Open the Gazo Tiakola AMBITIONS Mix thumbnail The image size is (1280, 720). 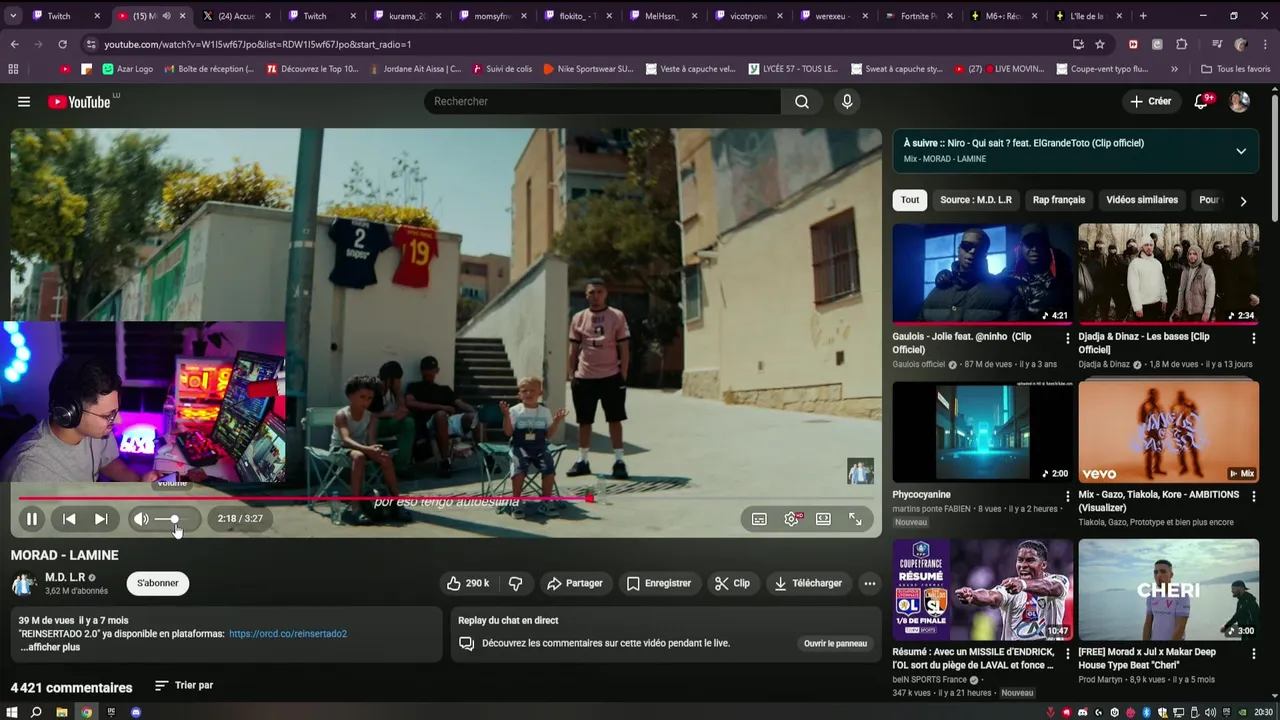1169,432
